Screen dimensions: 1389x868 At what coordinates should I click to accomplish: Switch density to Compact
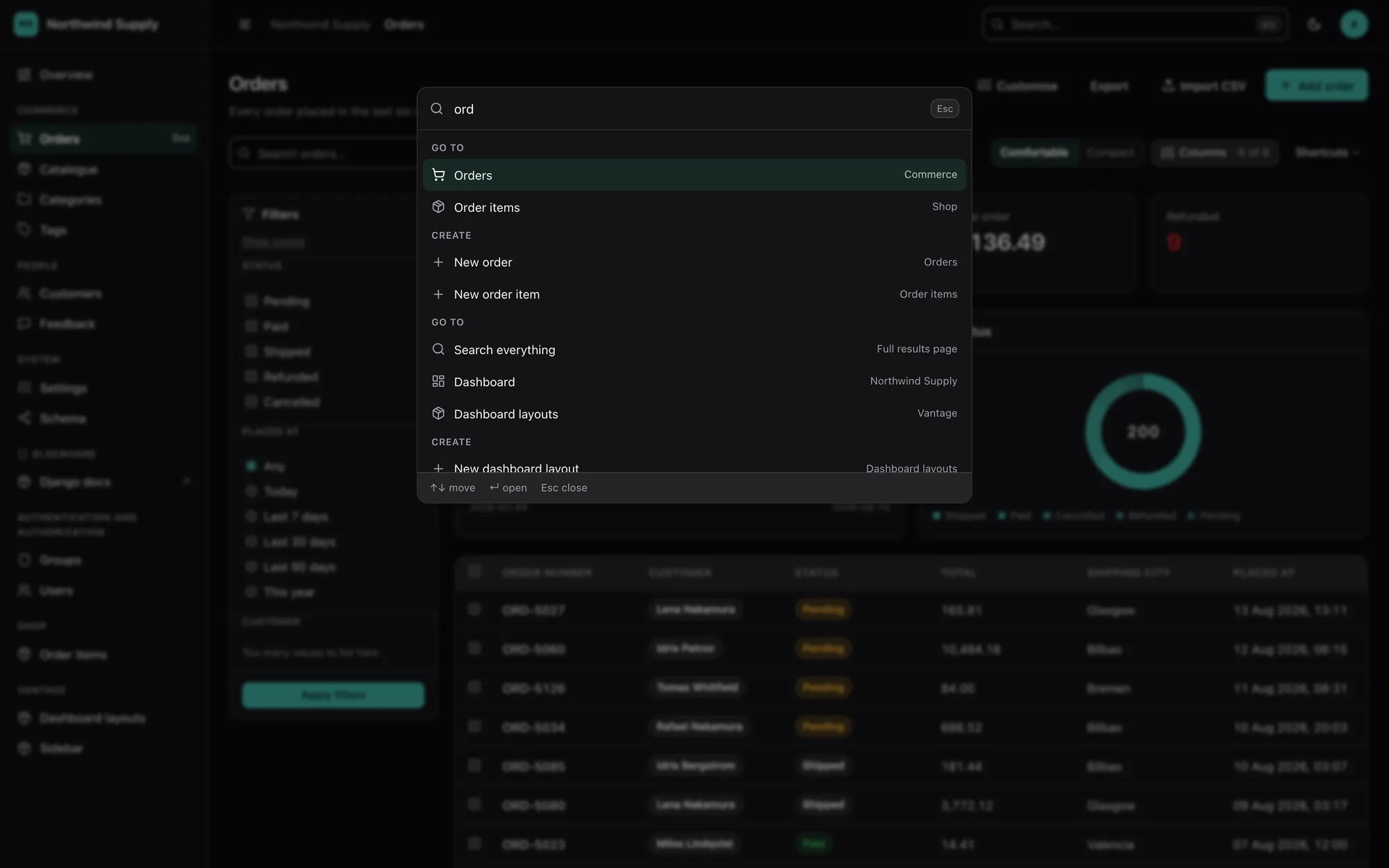(1110, 153)
